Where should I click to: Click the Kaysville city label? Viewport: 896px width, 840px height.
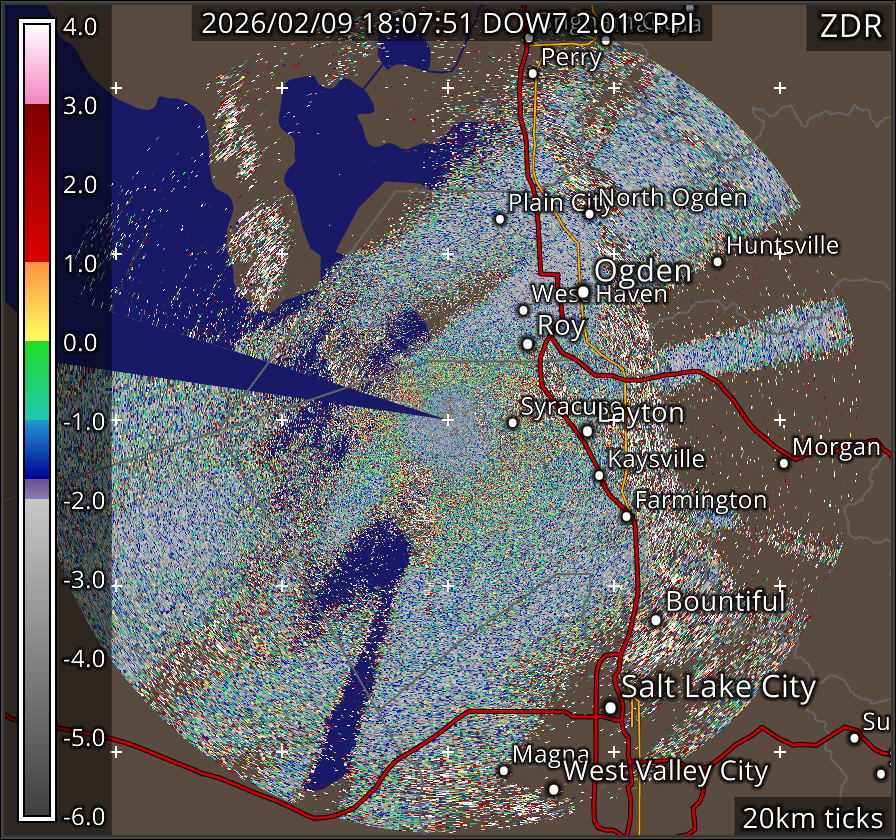click(657, 459)
